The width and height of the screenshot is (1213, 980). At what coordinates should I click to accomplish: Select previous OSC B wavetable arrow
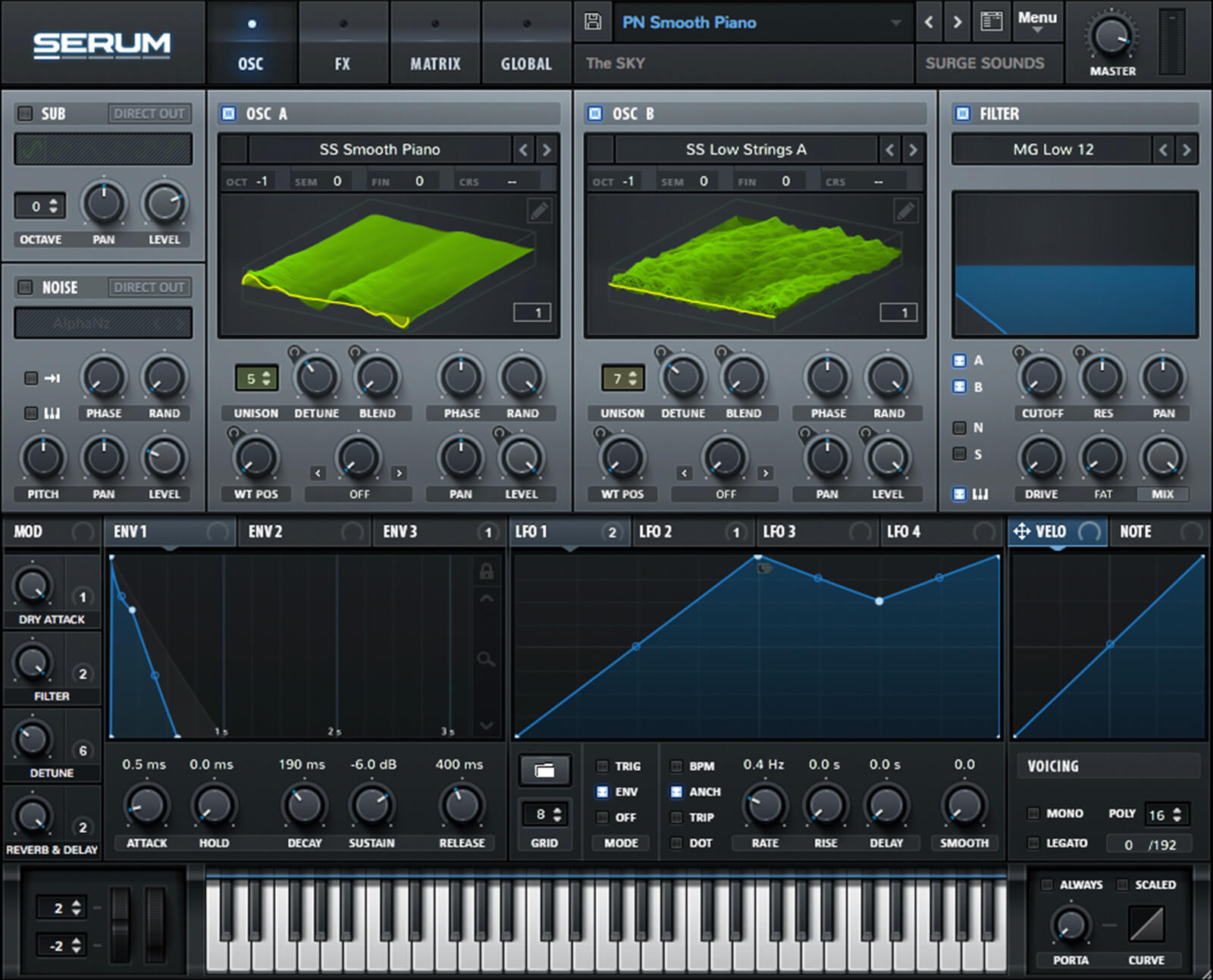pos(889,149)
